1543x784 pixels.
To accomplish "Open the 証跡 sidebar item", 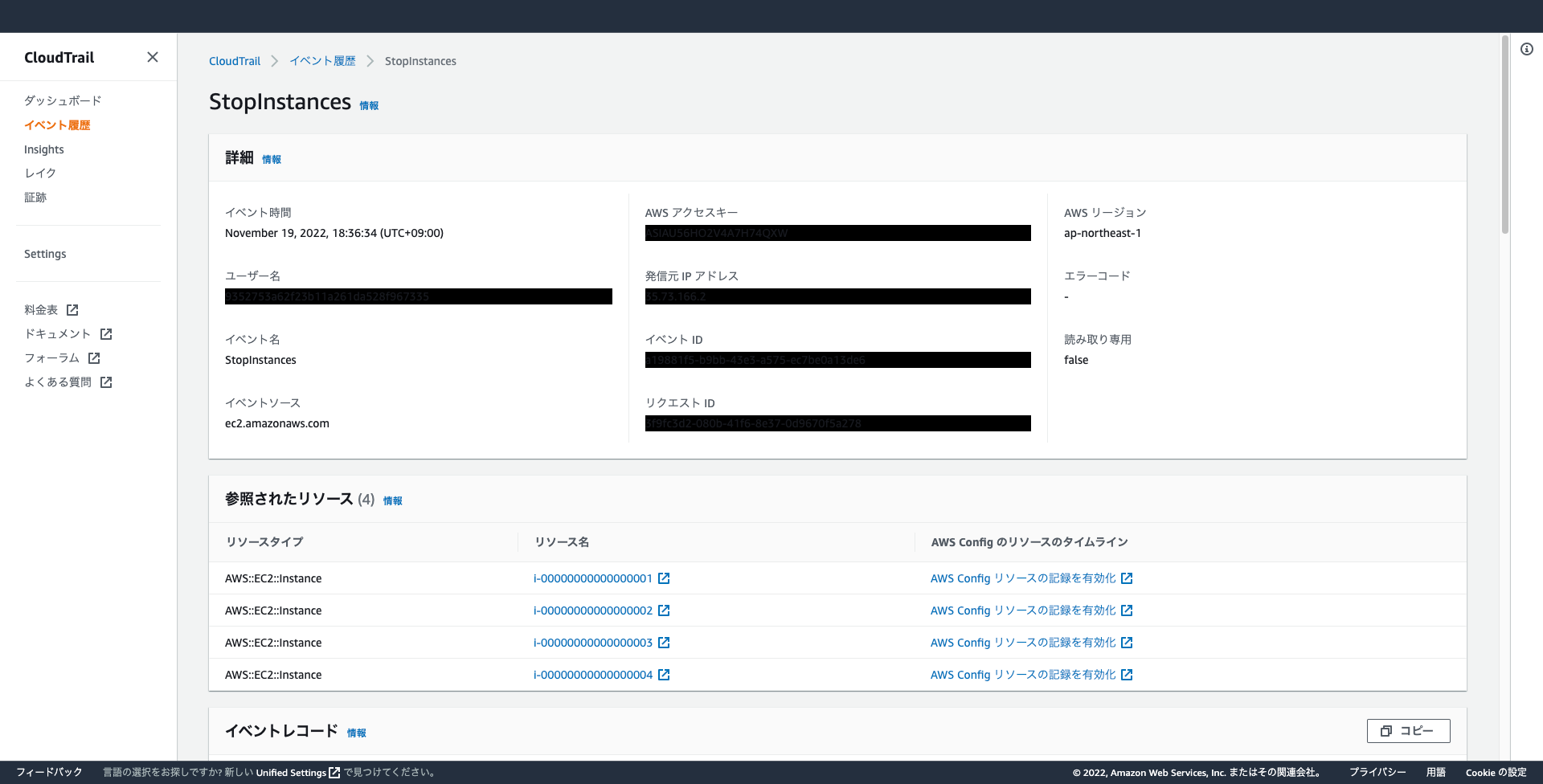I will point(35,197).
